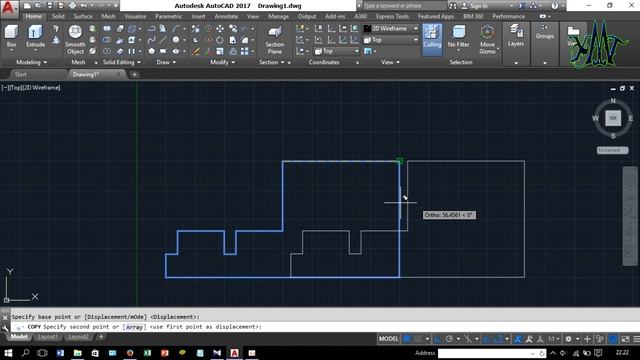Toggle Isometric Drafting in status bar
Screen dimensions: 640x360
point(468,339)
